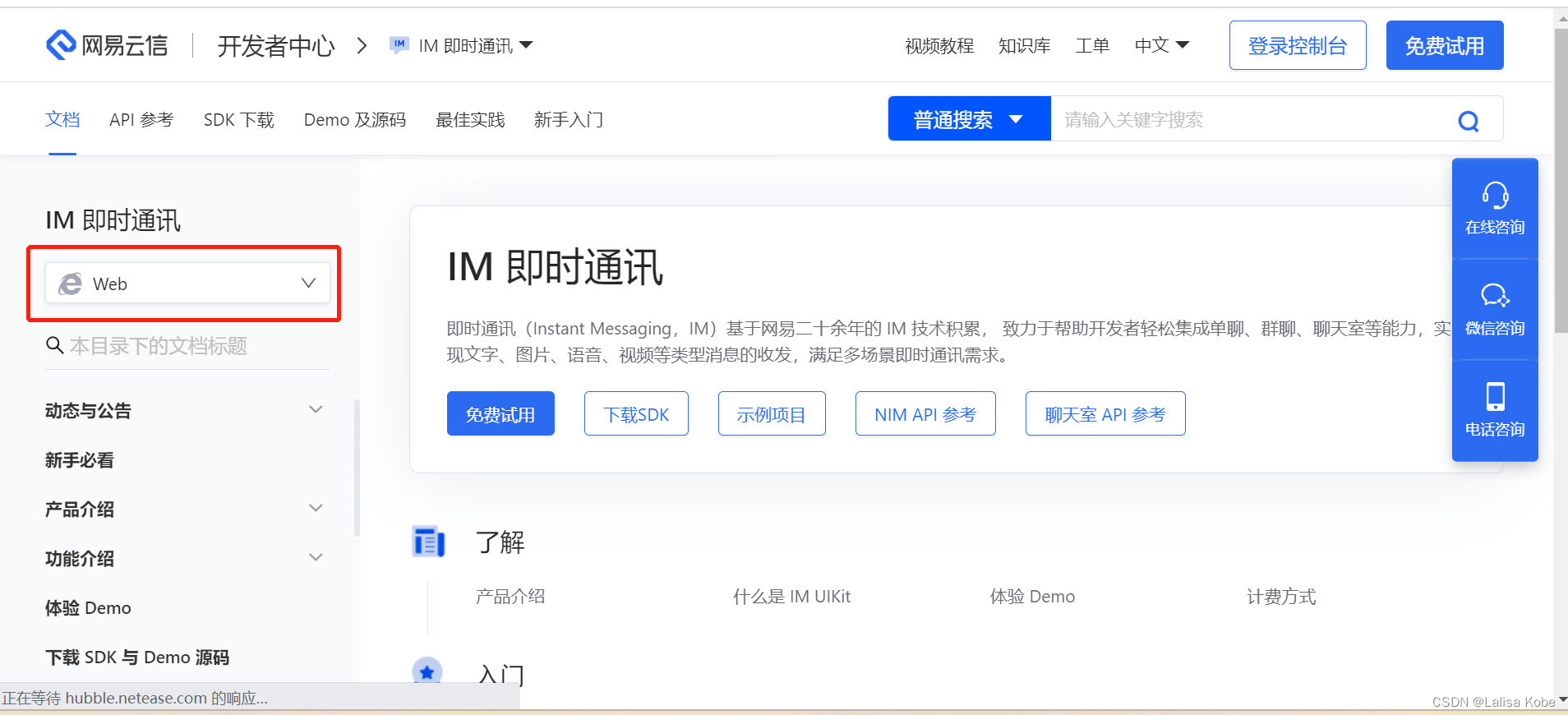Click the 示例项目 button
Screen dimensions: 1568x715
(772, 413)
